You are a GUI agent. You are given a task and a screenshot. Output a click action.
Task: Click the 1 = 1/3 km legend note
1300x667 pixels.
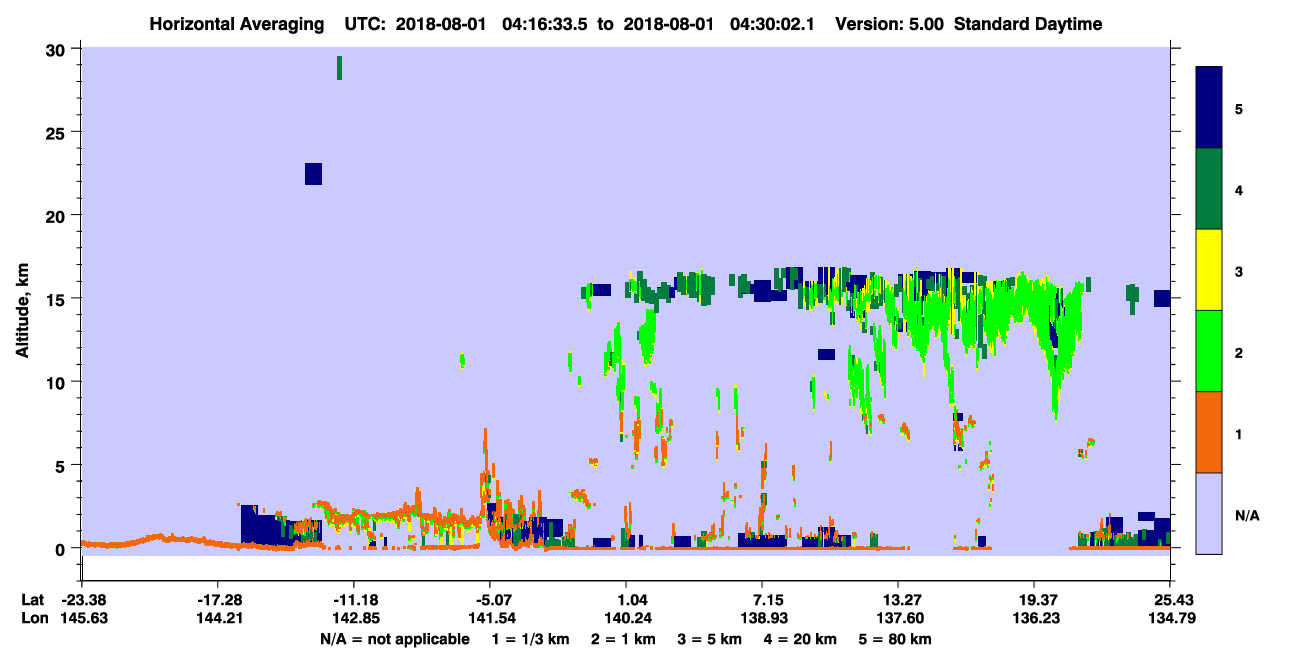[530, 639]
